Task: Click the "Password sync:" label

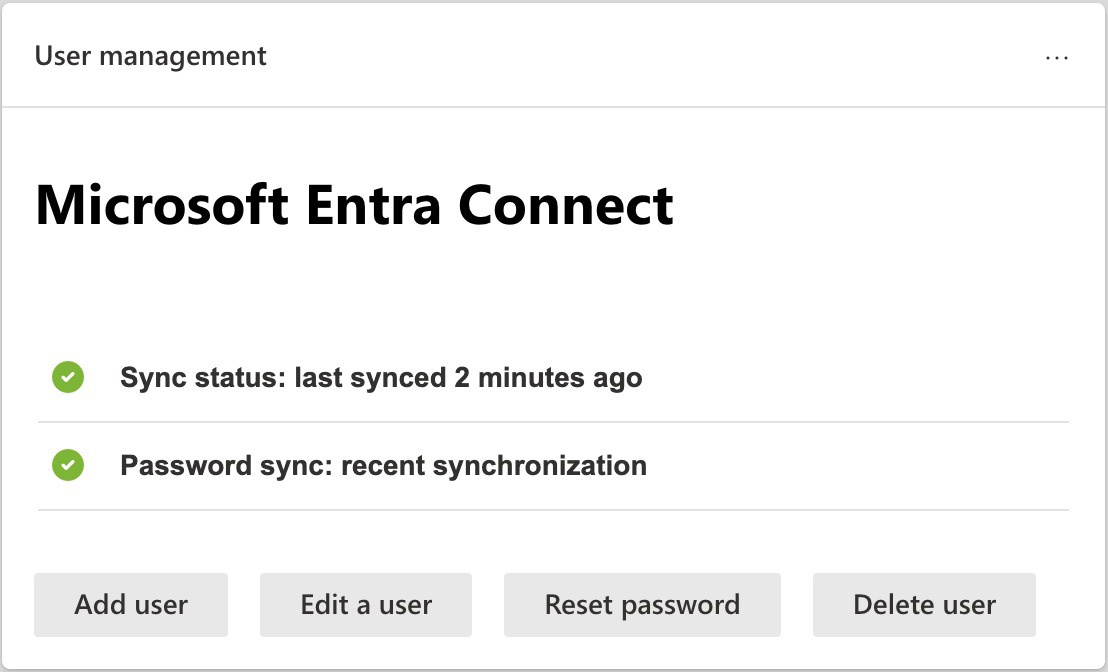Action: tap(226, 465)
